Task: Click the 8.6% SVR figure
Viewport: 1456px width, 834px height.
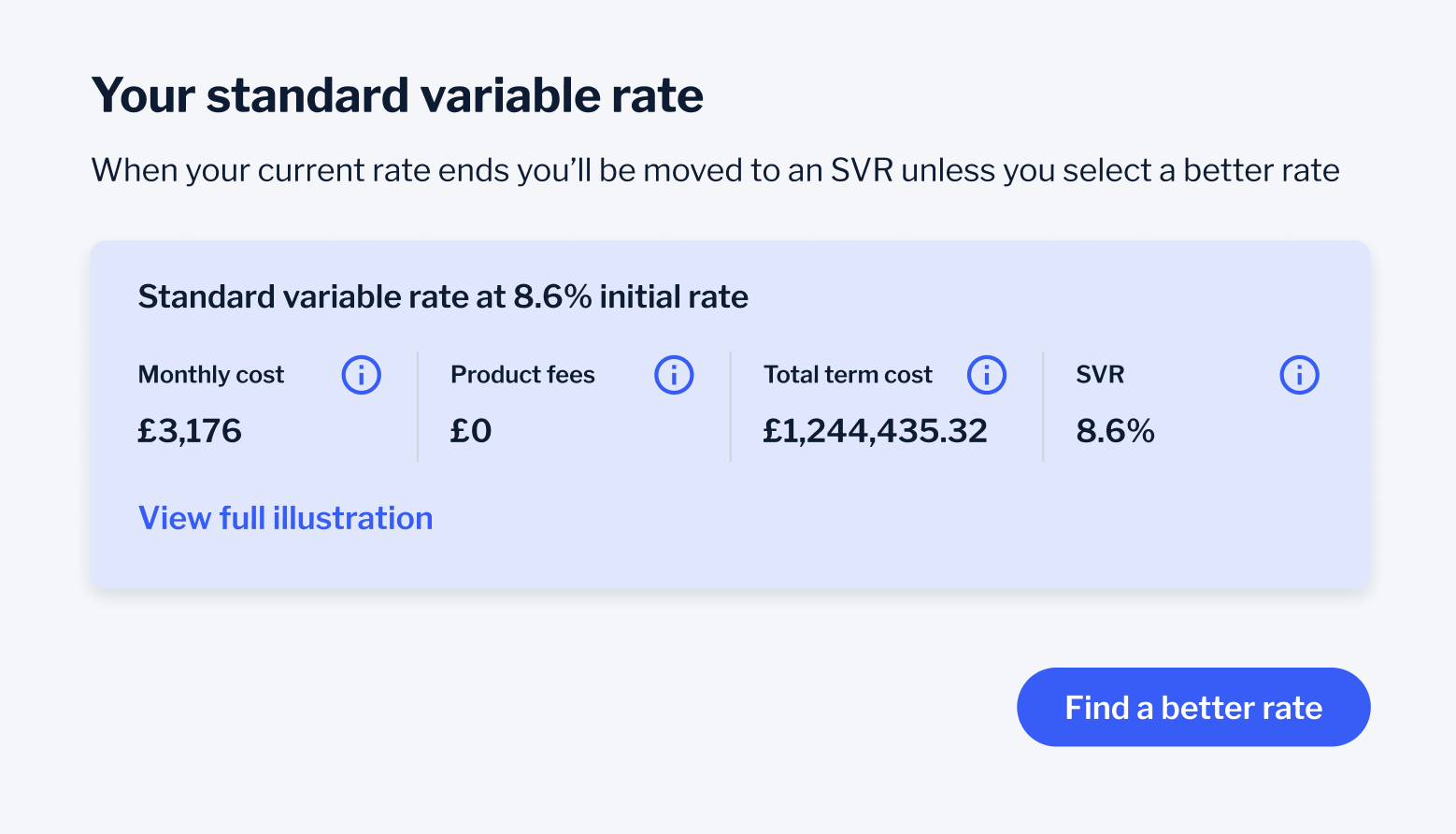Action: [1116, 430]
